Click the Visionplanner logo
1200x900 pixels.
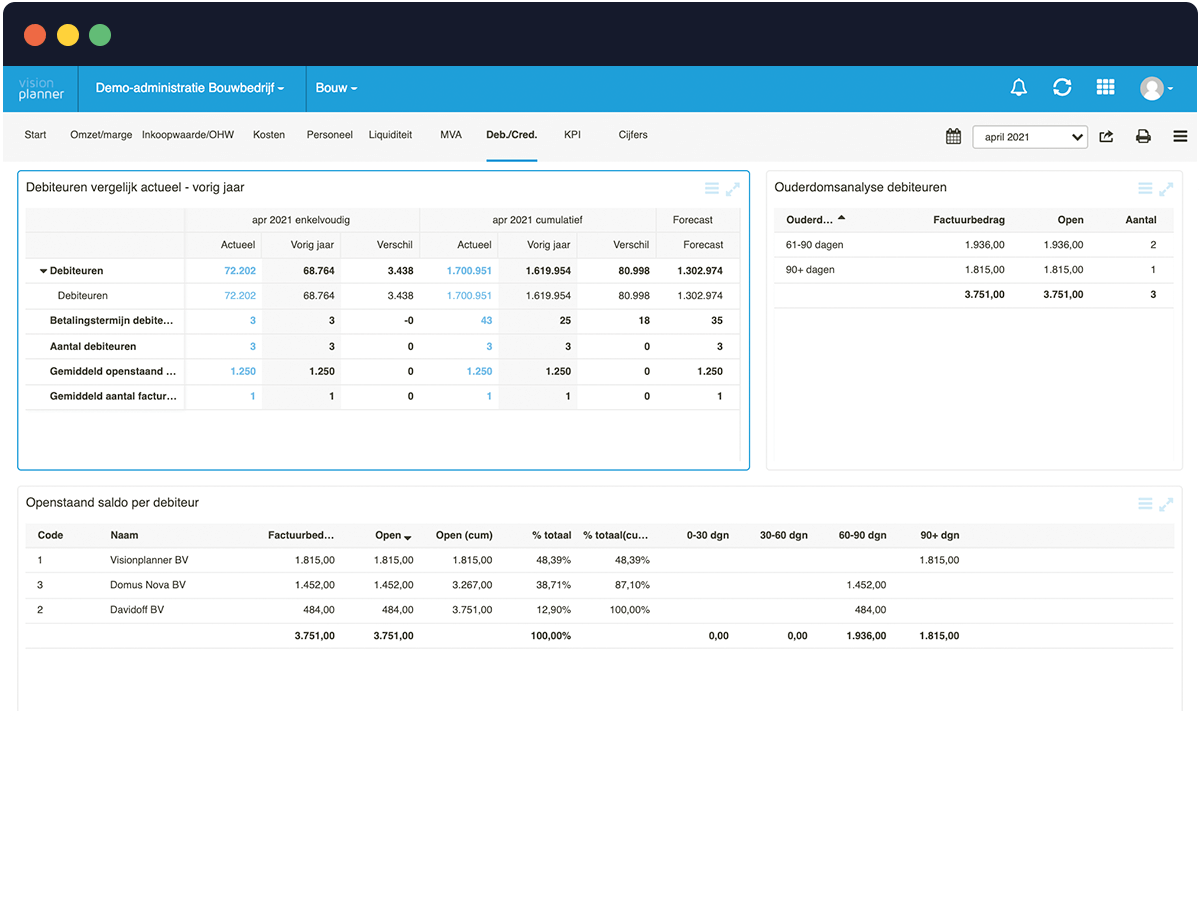[41, 88]
